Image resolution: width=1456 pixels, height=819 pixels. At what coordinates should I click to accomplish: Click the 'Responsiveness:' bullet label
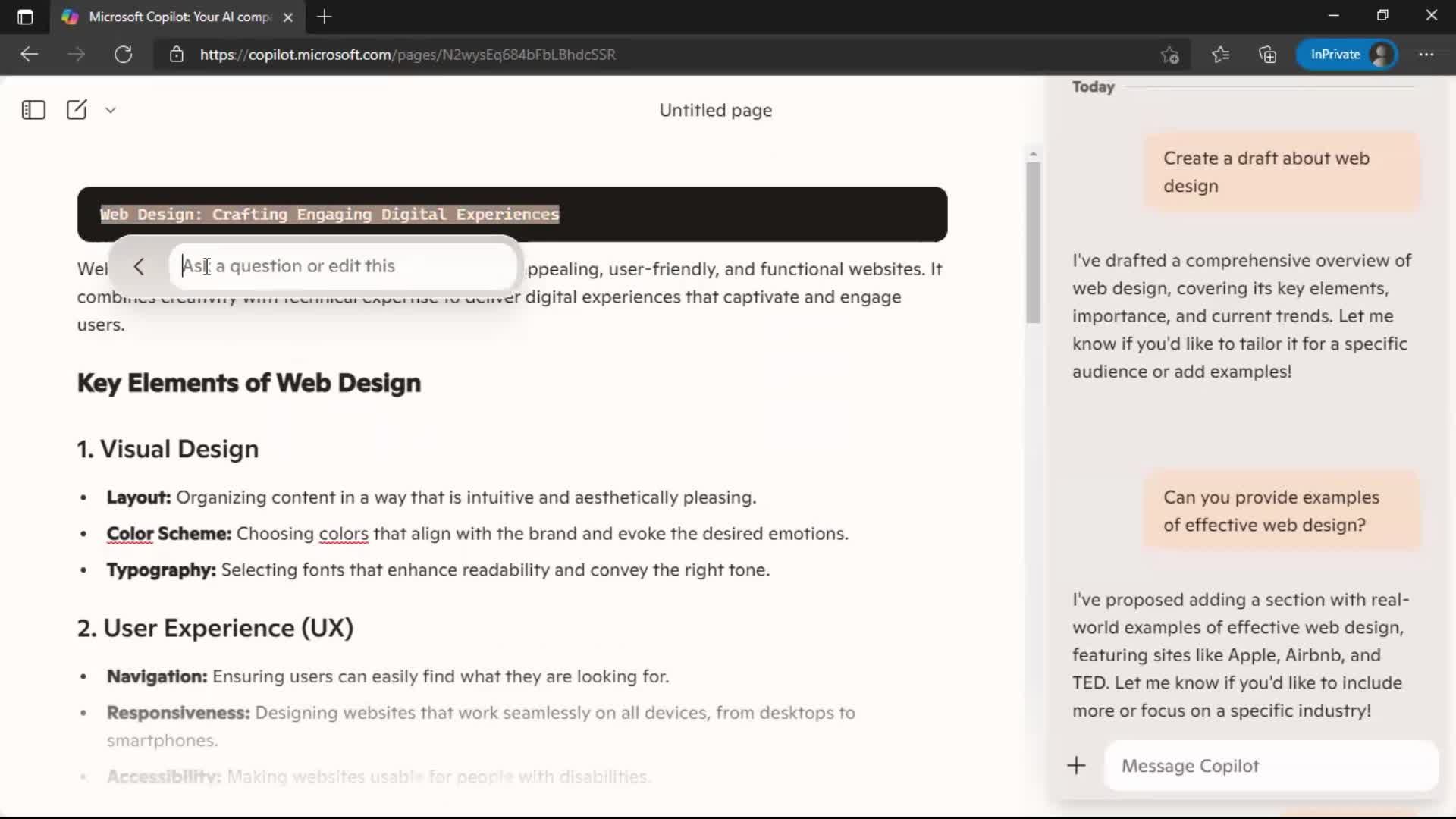[x=178, y=713]
